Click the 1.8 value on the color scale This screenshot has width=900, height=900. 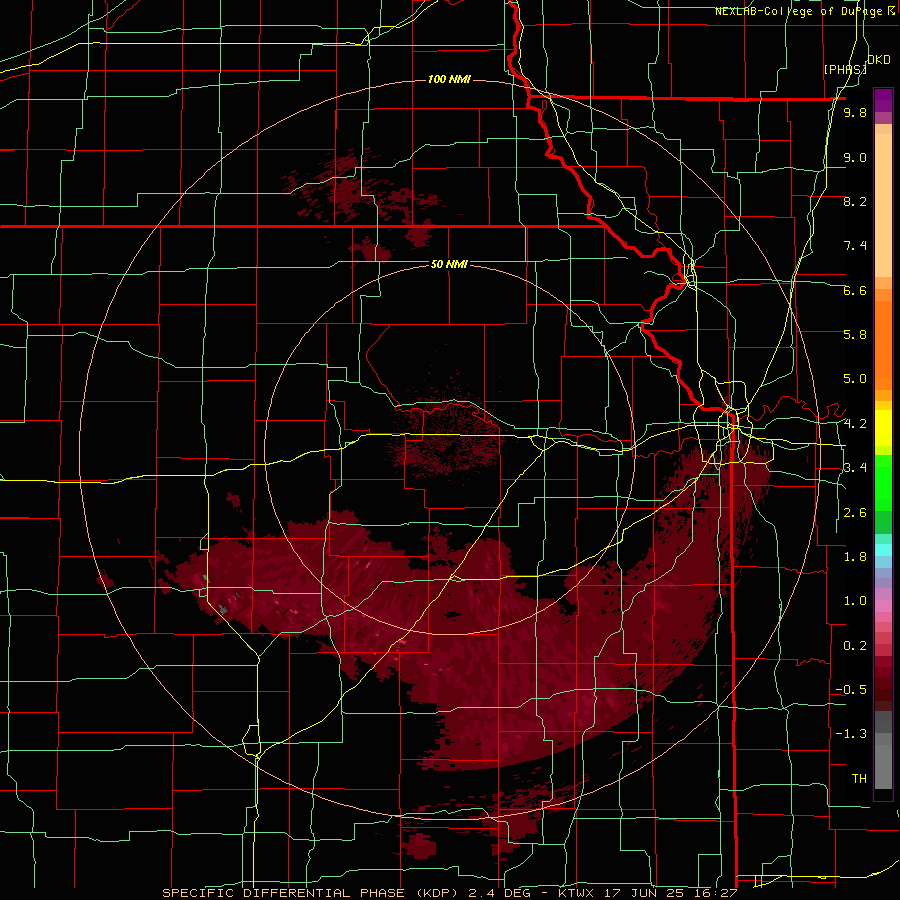855,557
